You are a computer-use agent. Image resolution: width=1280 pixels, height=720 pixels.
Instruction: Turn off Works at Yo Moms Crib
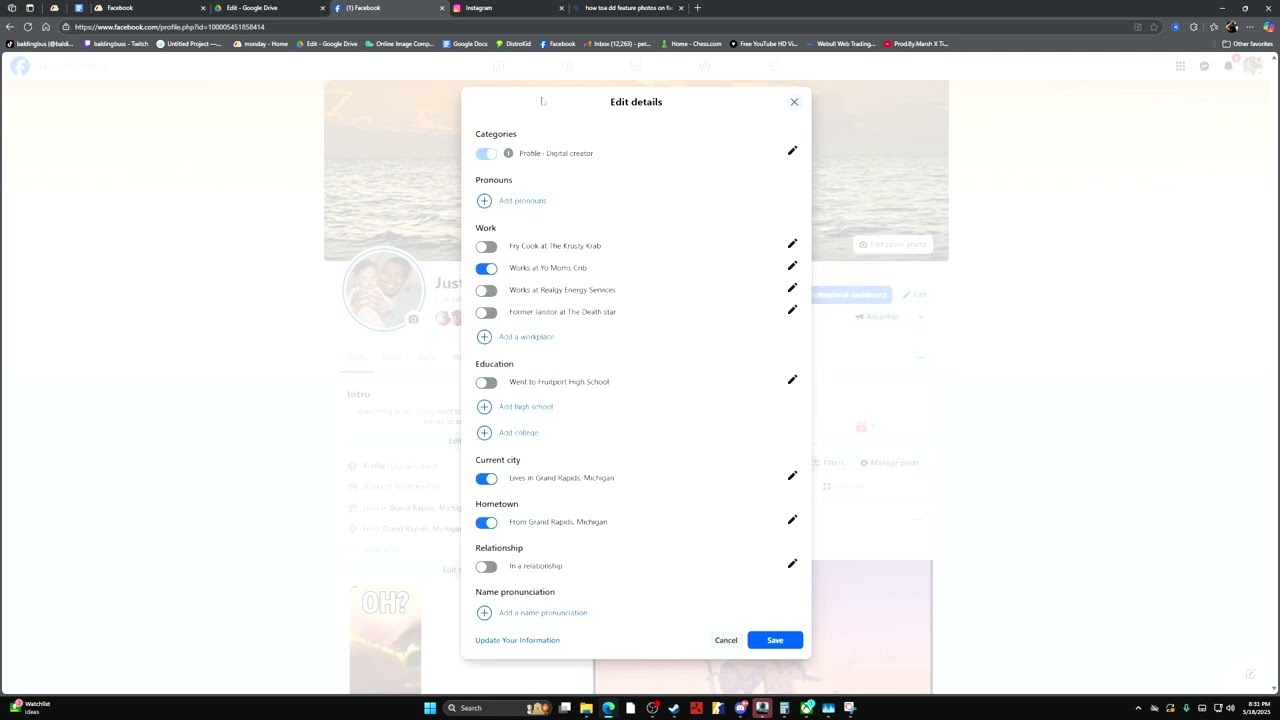coord(486,268)
